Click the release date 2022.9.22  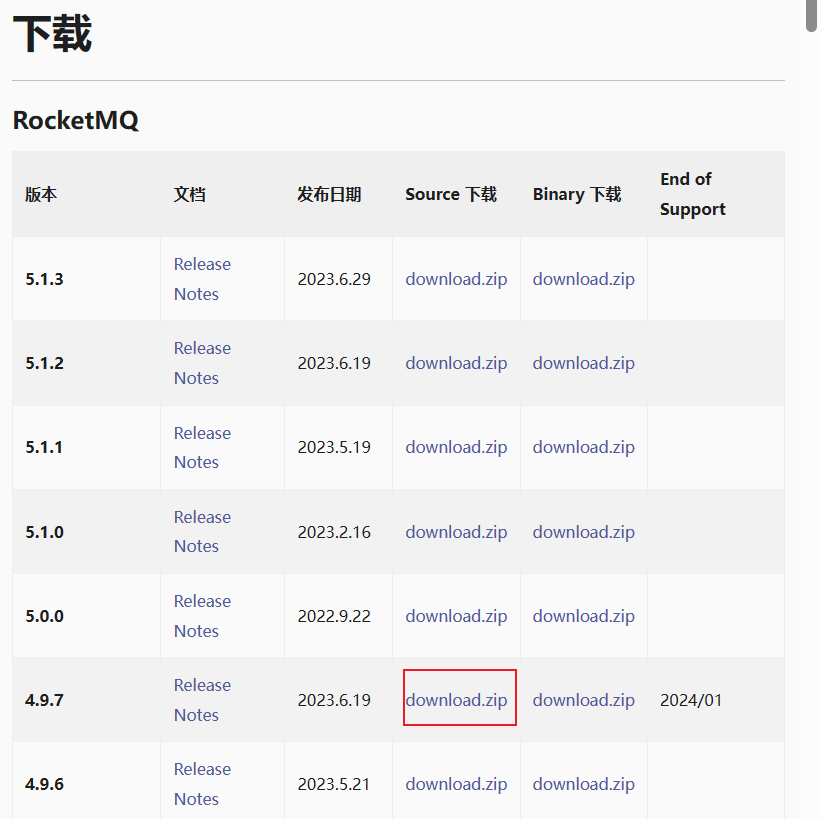point(334,616)
